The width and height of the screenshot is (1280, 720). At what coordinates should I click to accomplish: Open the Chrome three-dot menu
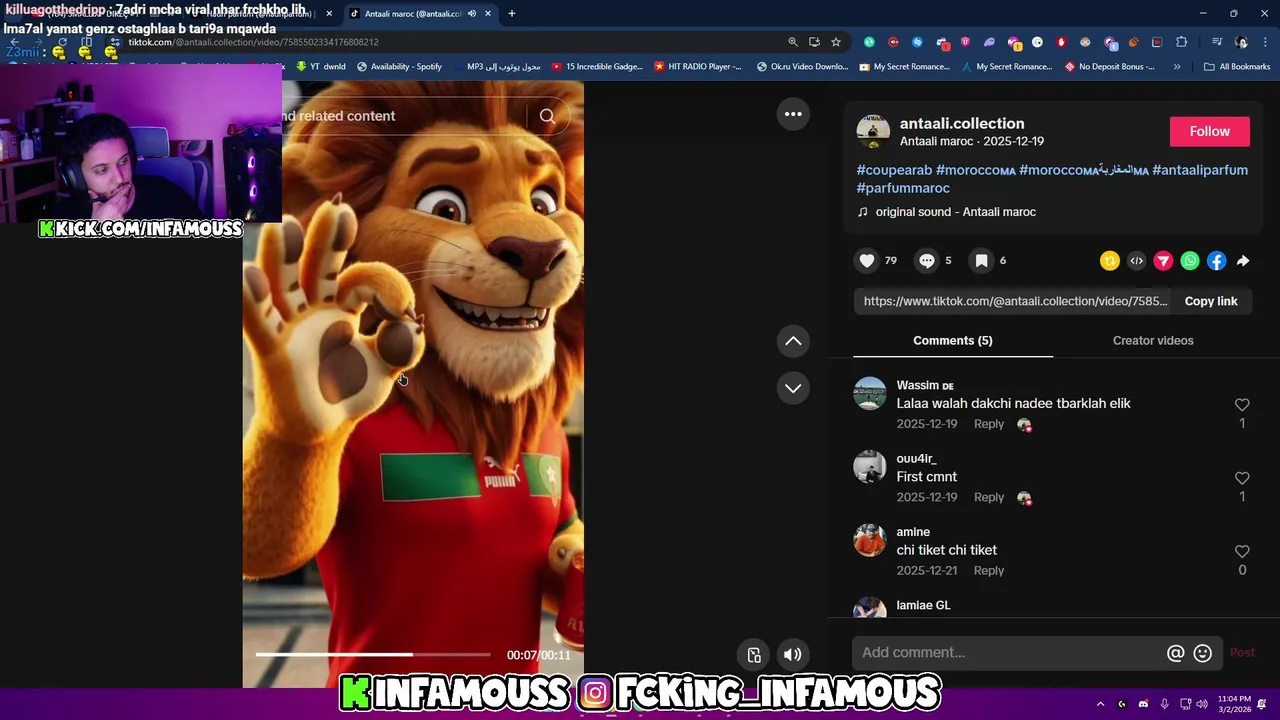1266,42
